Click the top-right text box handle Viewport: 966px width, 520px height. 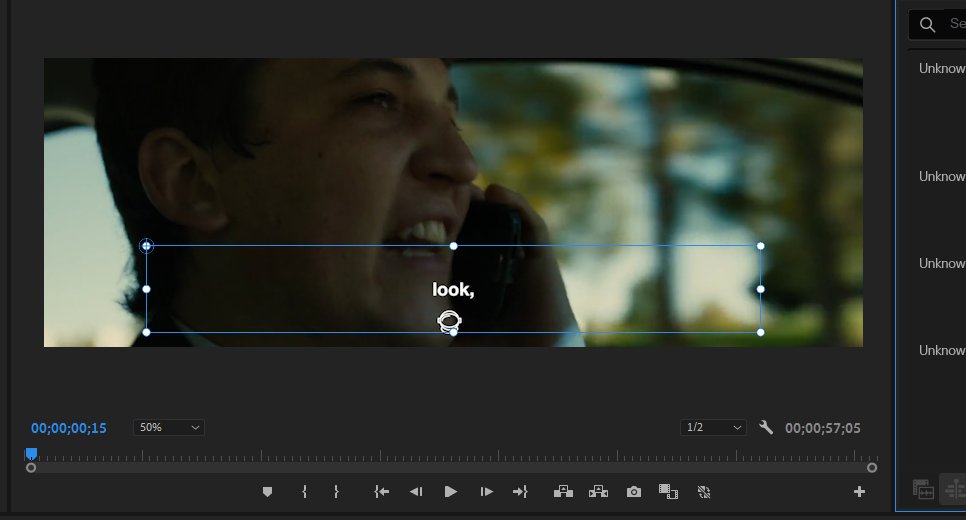[x=760, y=246]
